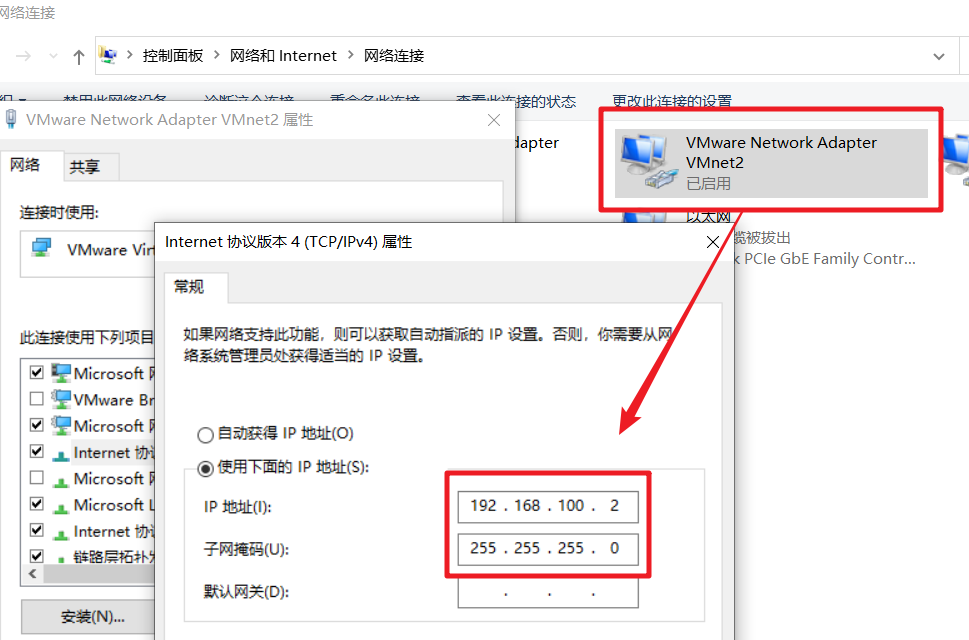Viewport: 969px width, 640px height.
Task: Select the 控制面板 breadcrumb
Action: [172, 56]
